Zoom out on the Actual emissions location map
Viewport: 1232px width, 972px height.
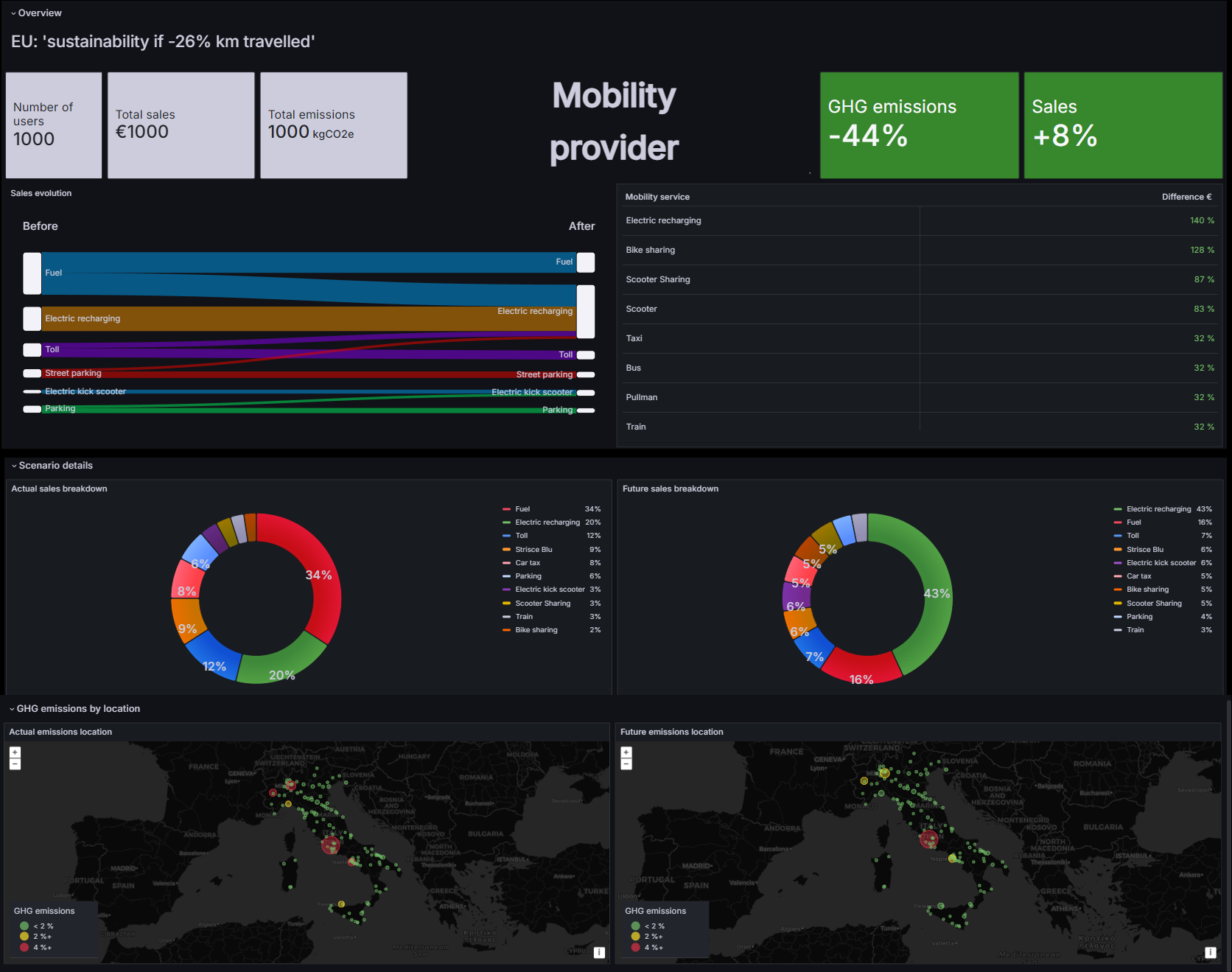(x=15, y=764)
